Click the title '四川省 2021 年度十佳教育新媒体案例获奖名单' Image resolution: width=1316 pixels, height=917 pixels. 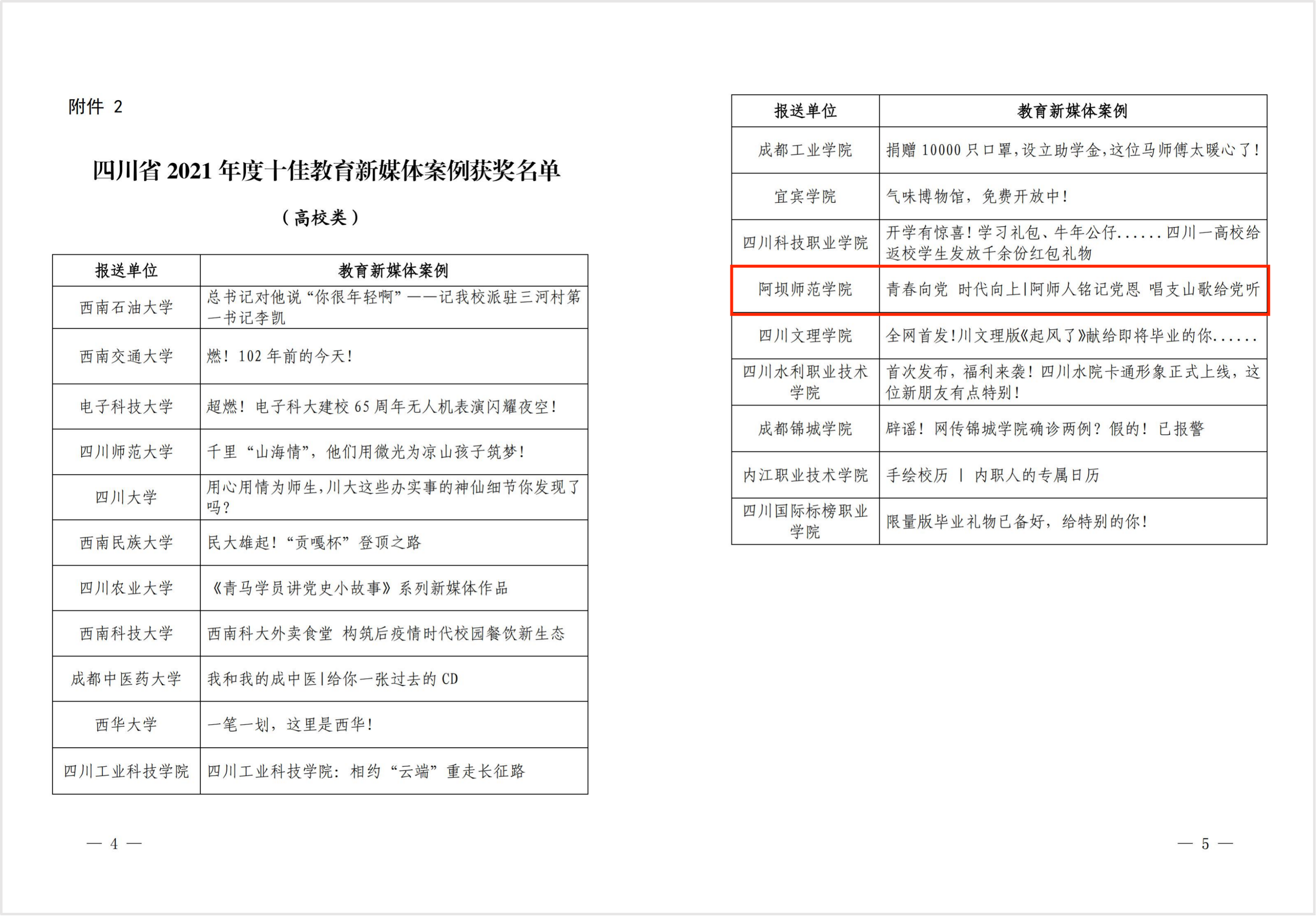tap(326, 171)
